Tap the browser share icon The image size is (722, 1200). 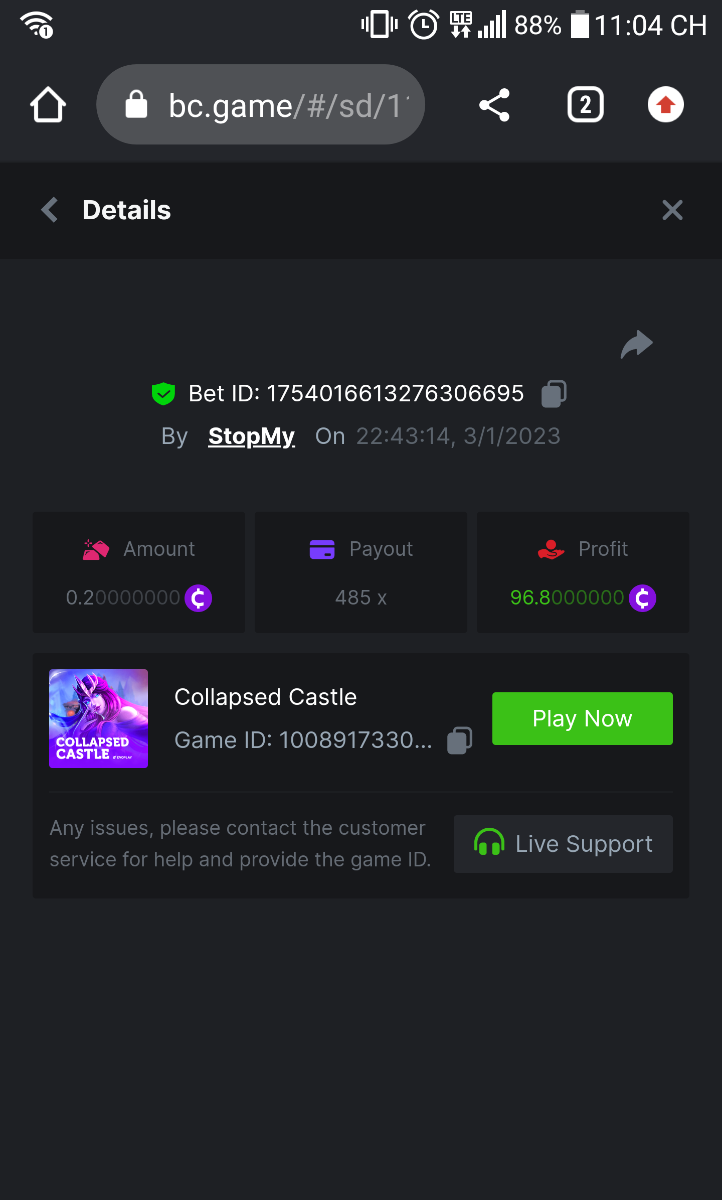coord(494,105)
